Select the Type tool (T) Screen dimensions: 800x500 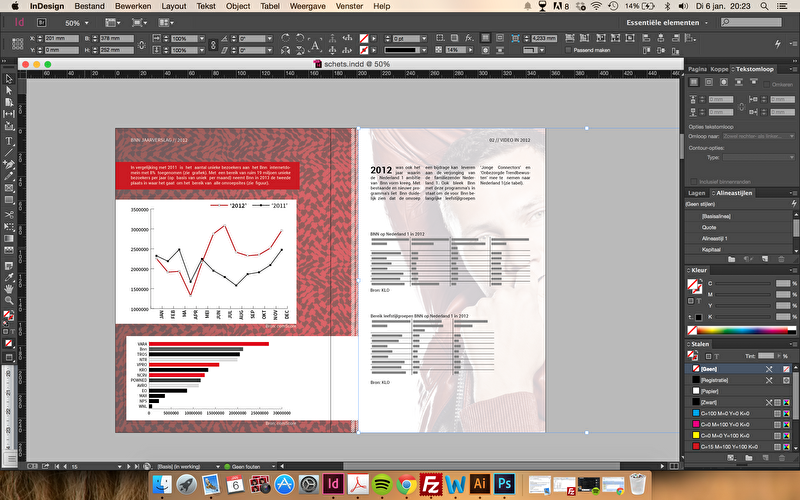(x=9, y=140)
